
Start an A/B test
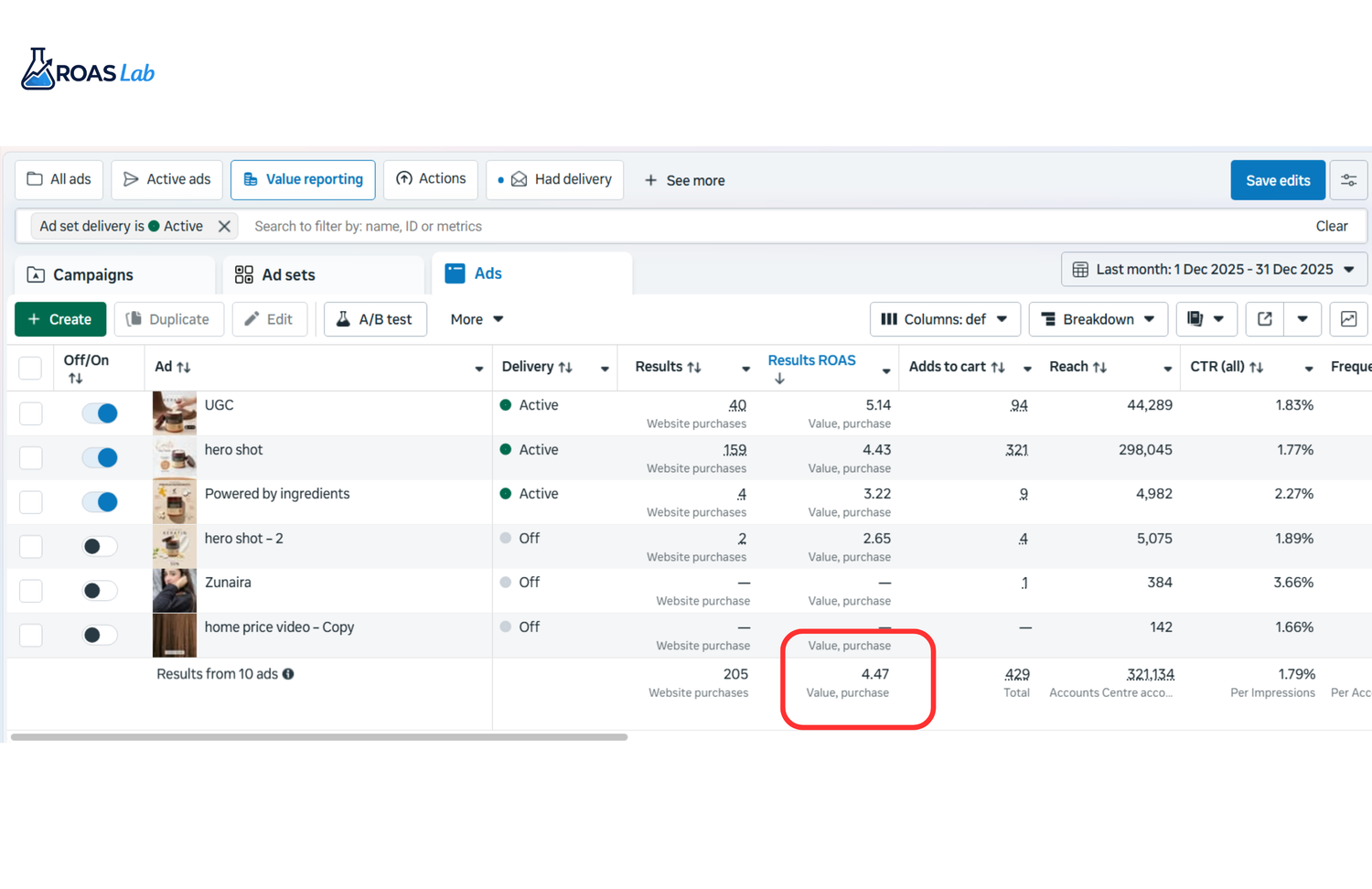click(x=375, y=319)
